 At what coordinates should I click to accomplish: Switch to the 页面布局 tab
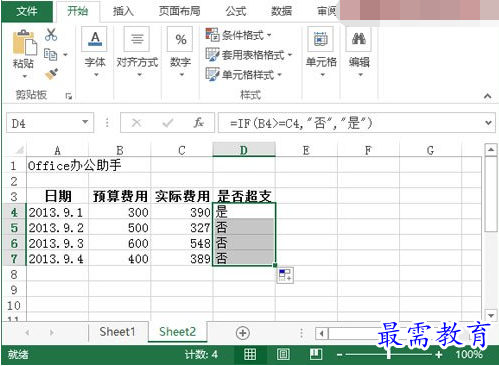point(179,11)
